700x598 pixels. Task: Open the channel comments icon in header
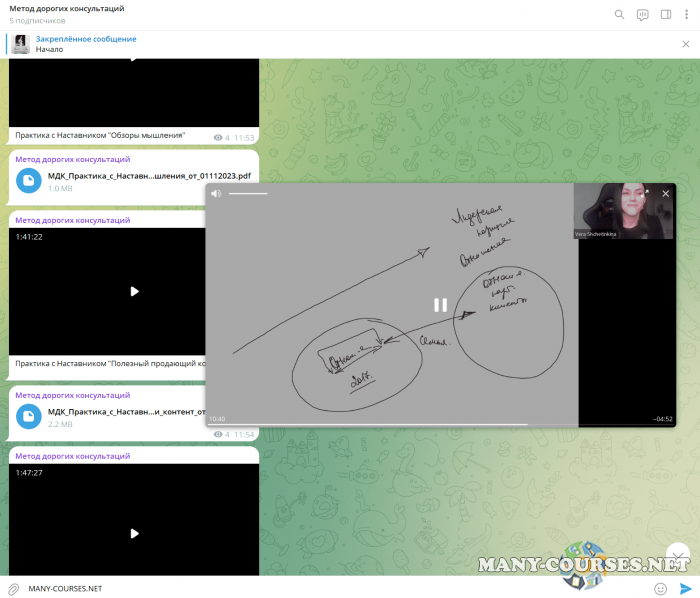point(643,14)
